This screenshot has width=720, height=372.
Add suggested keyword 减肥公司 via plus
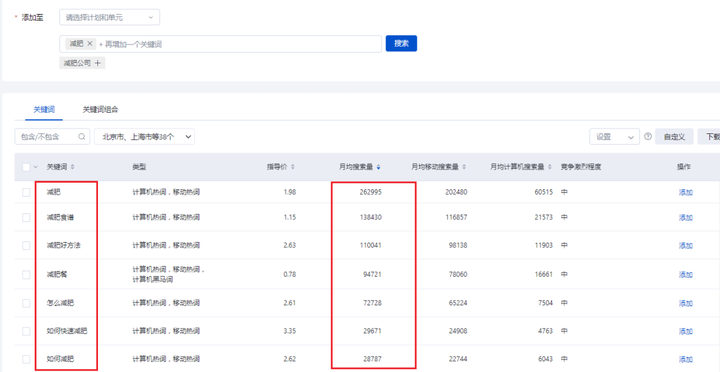(97, 63)
